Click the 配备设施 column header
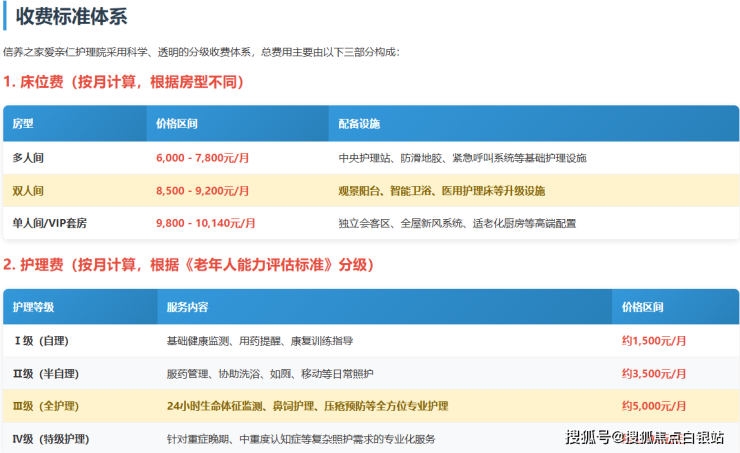The image size is (740, 453). (x=359, y=124)
